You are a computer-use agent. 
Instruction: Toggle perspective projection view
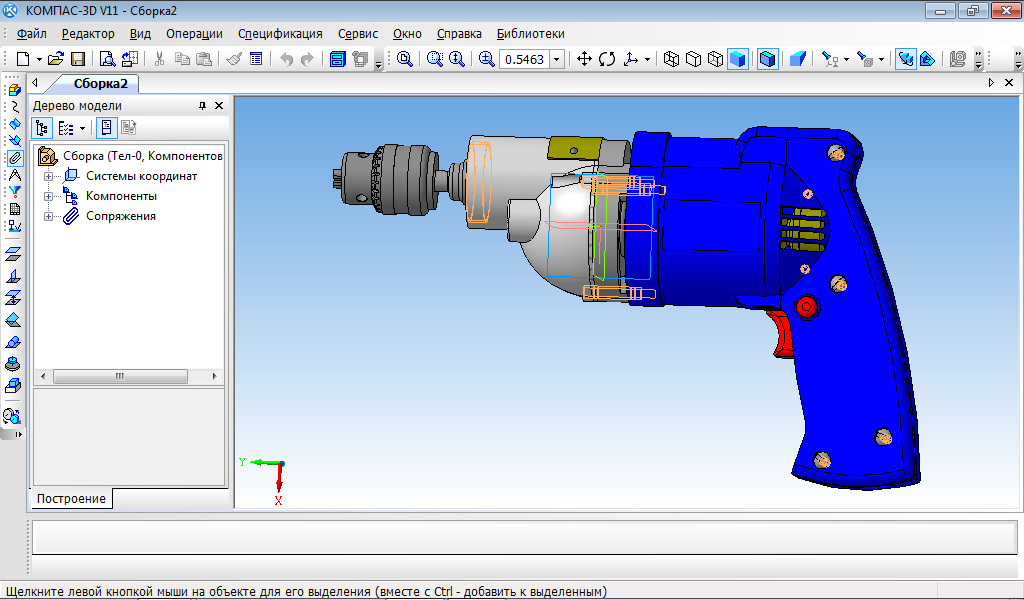(x=797, y=59)
